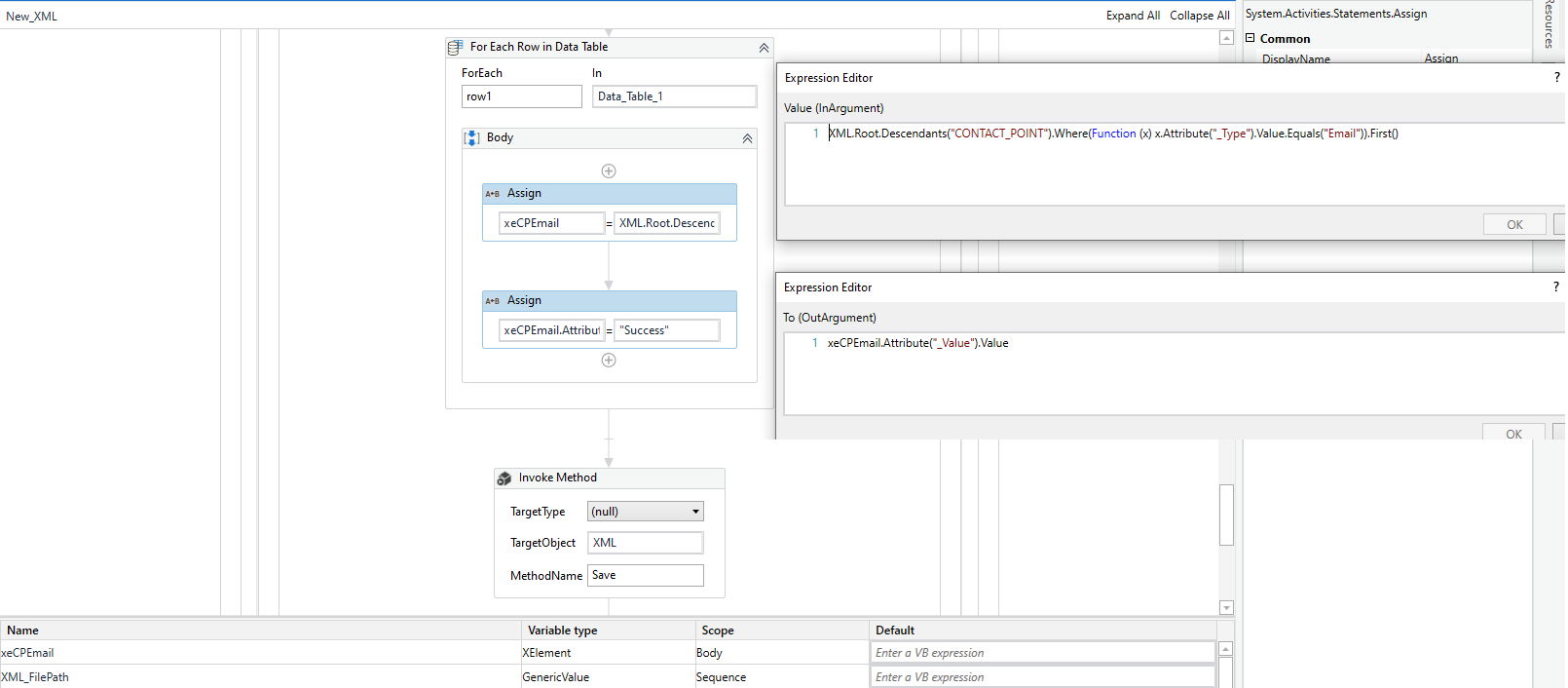This screenshot has width=1568, height=688.
Task: Click the New_XML breadcrumb
Action: click(31, 17)
